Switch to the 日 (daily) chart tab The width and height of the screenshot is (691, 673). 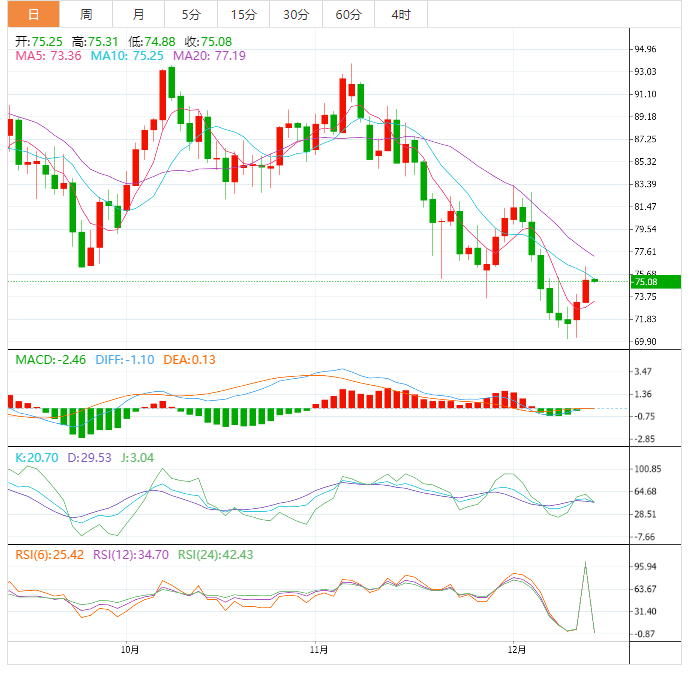coord(34,14)
